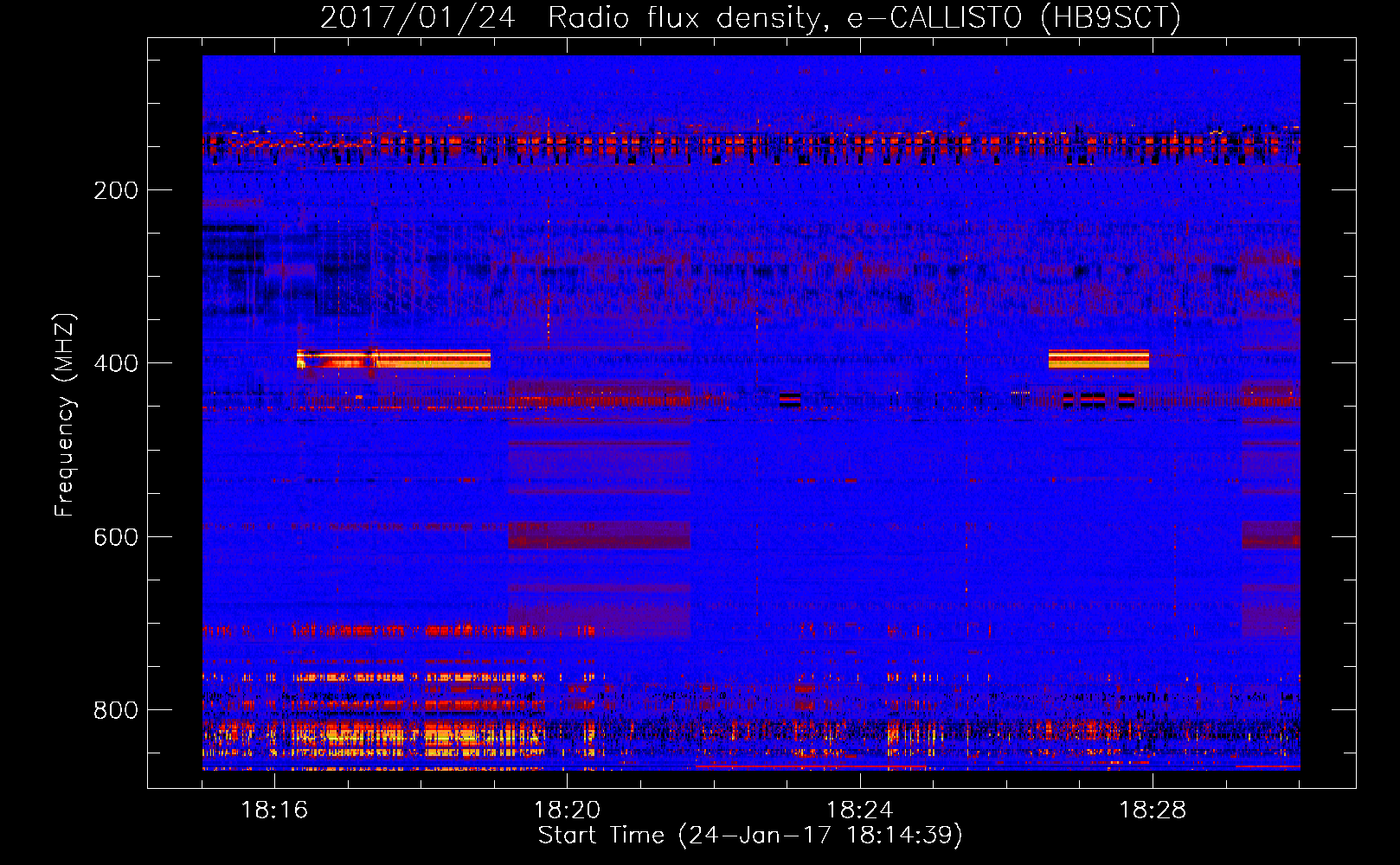Click the 800 frequency tick label

click(x=116, y=710)
